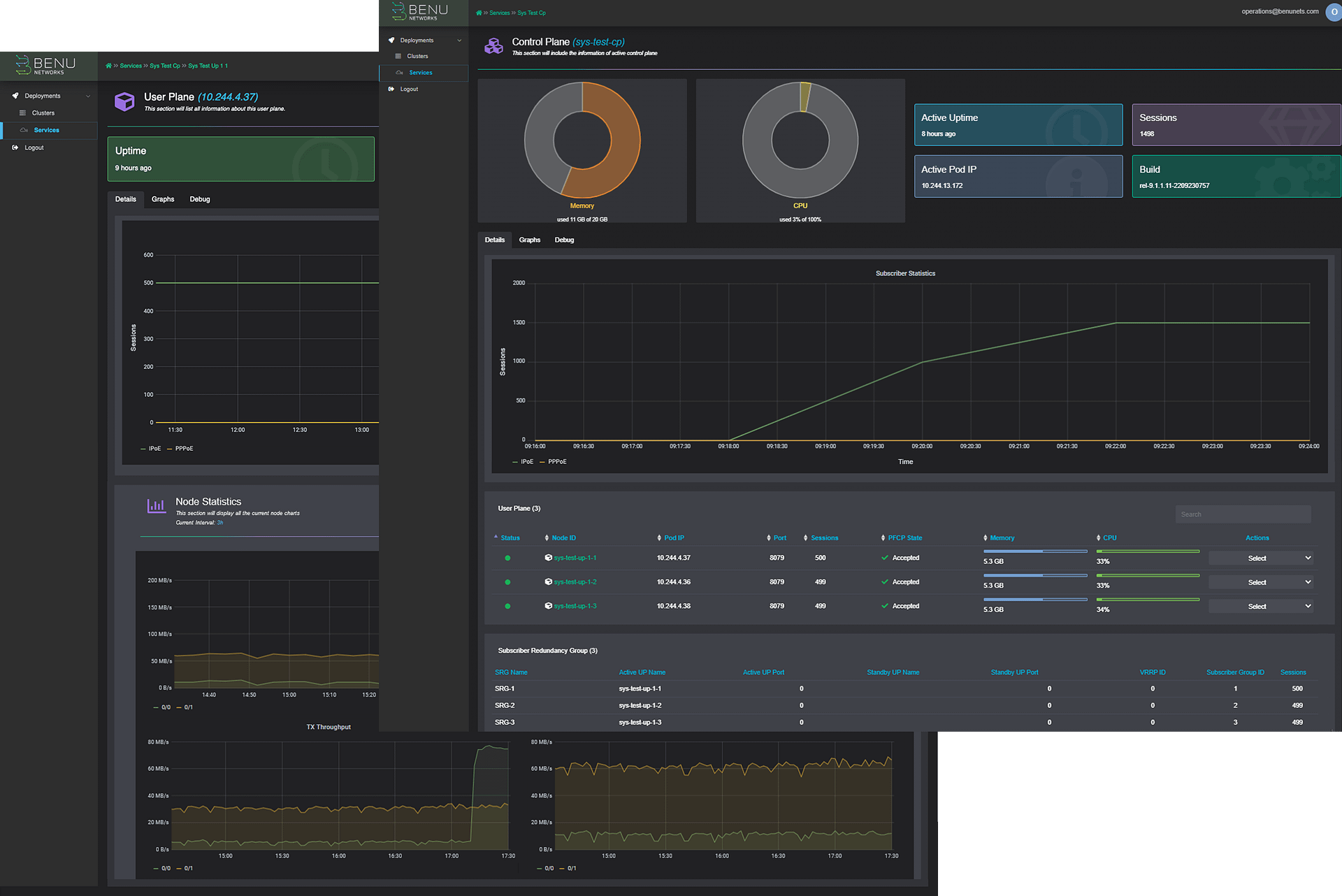
Task: Click the home icon in Control Plane breadcrumb
Action: (479, 13)
